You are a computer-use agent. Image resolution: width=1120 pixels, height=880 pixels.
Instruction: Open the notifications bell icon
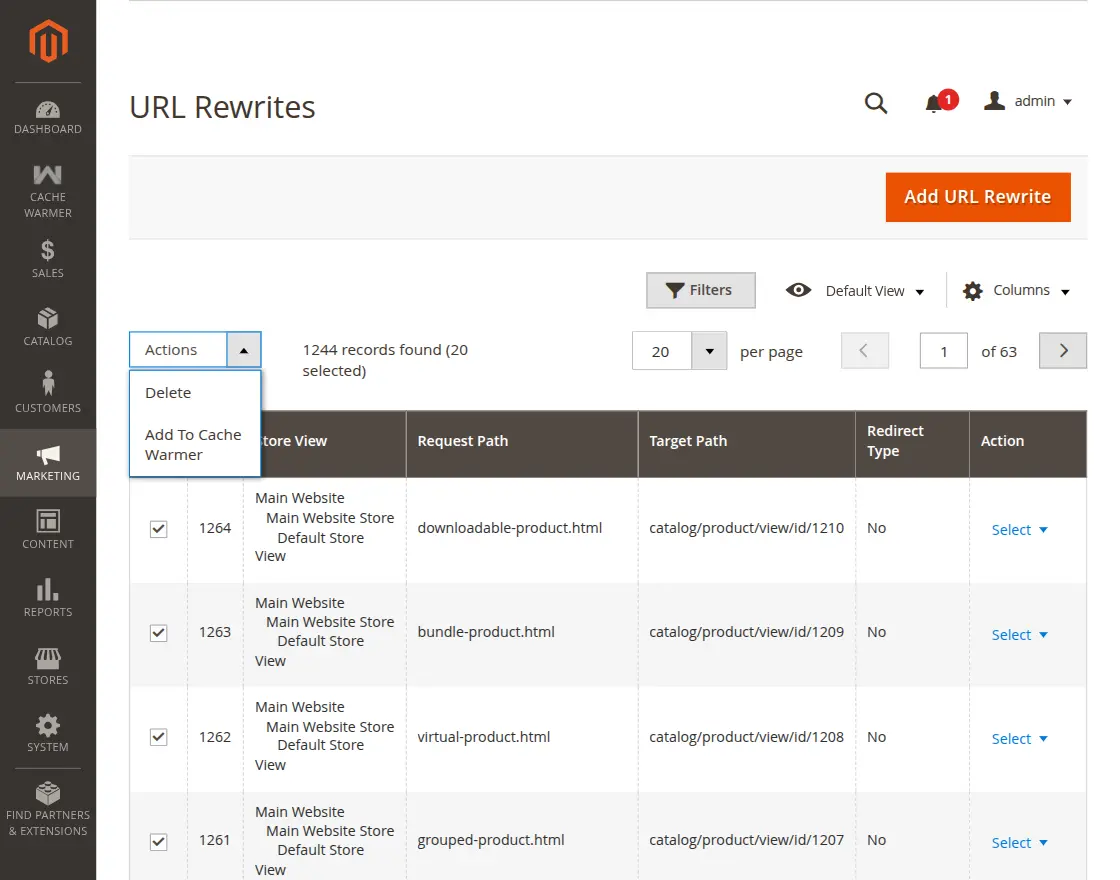pos(934,103)
